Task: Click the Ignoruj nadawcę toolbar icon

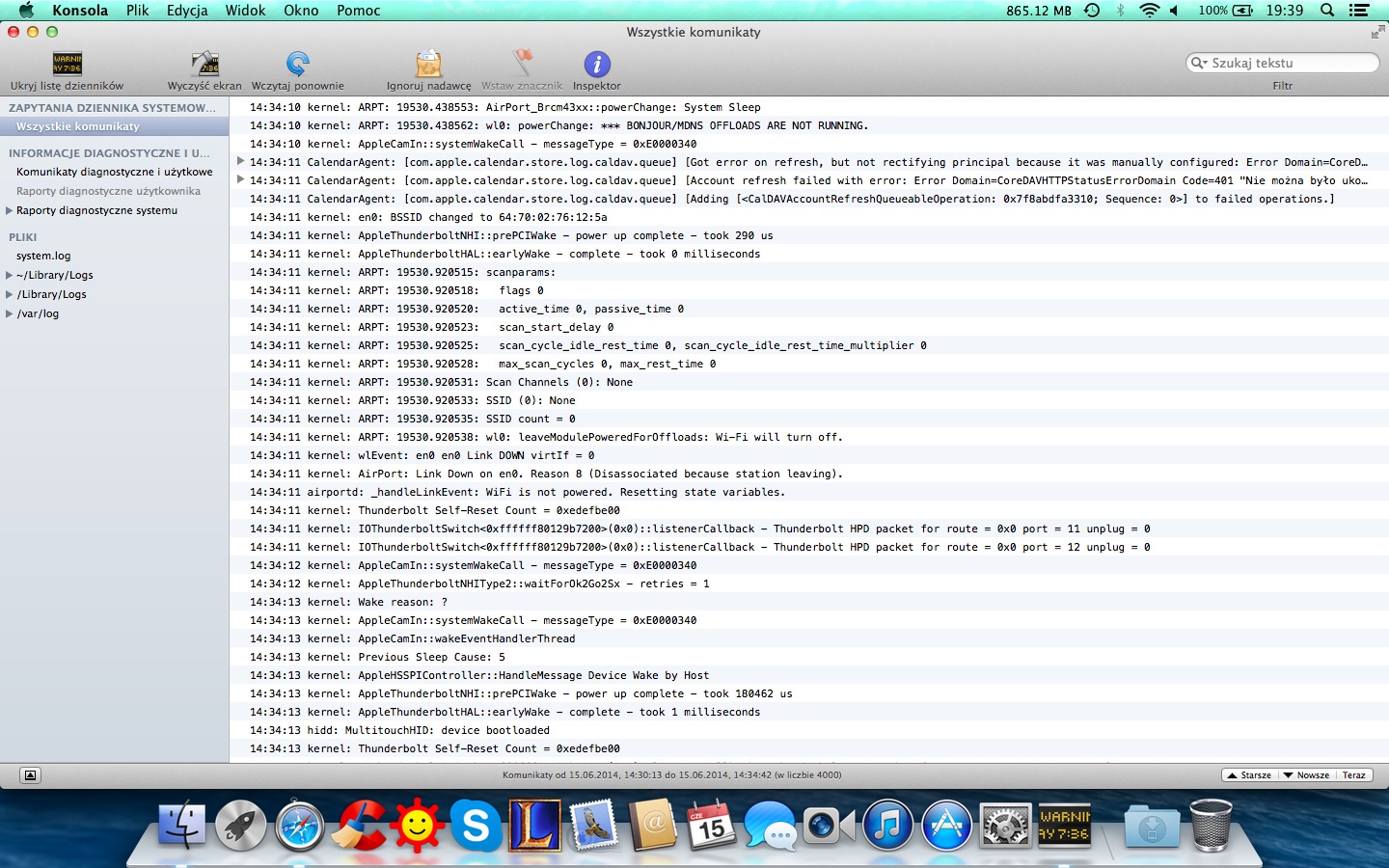Action: [x=428, y=65]
